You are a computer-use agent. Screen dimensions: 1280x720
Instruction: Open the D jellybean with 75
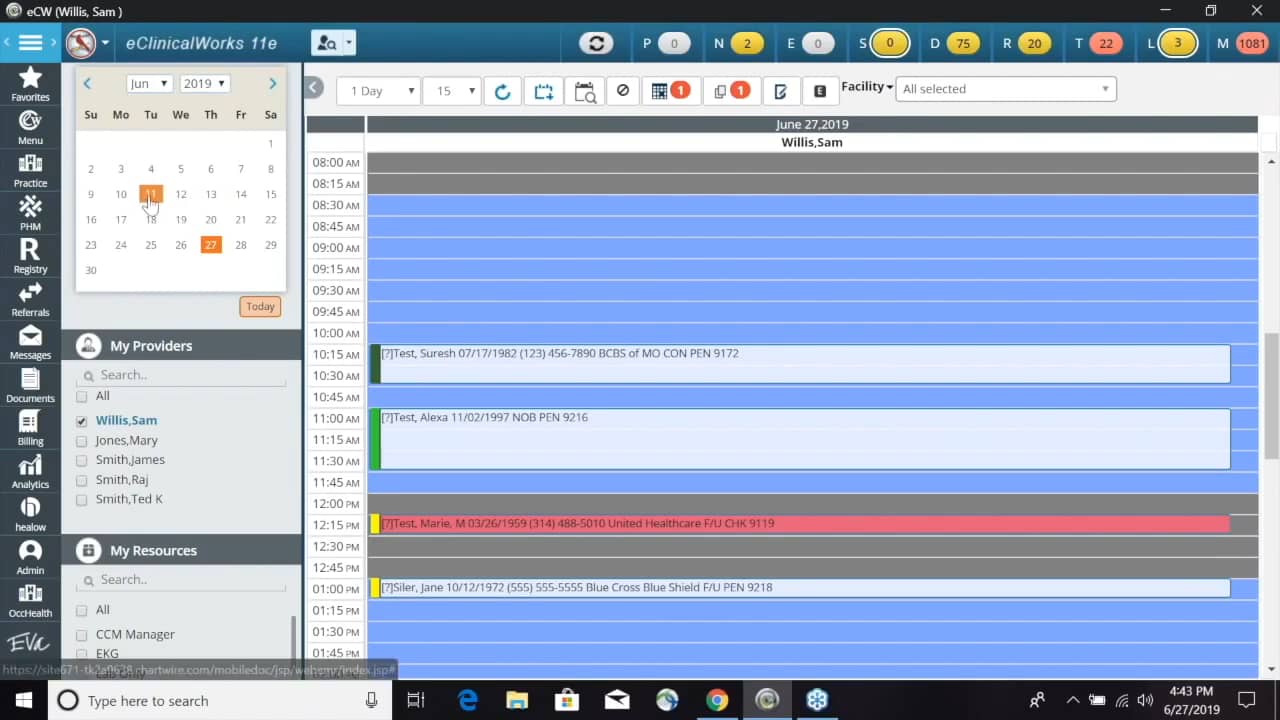pyautogui.click(x=963, y=44)
